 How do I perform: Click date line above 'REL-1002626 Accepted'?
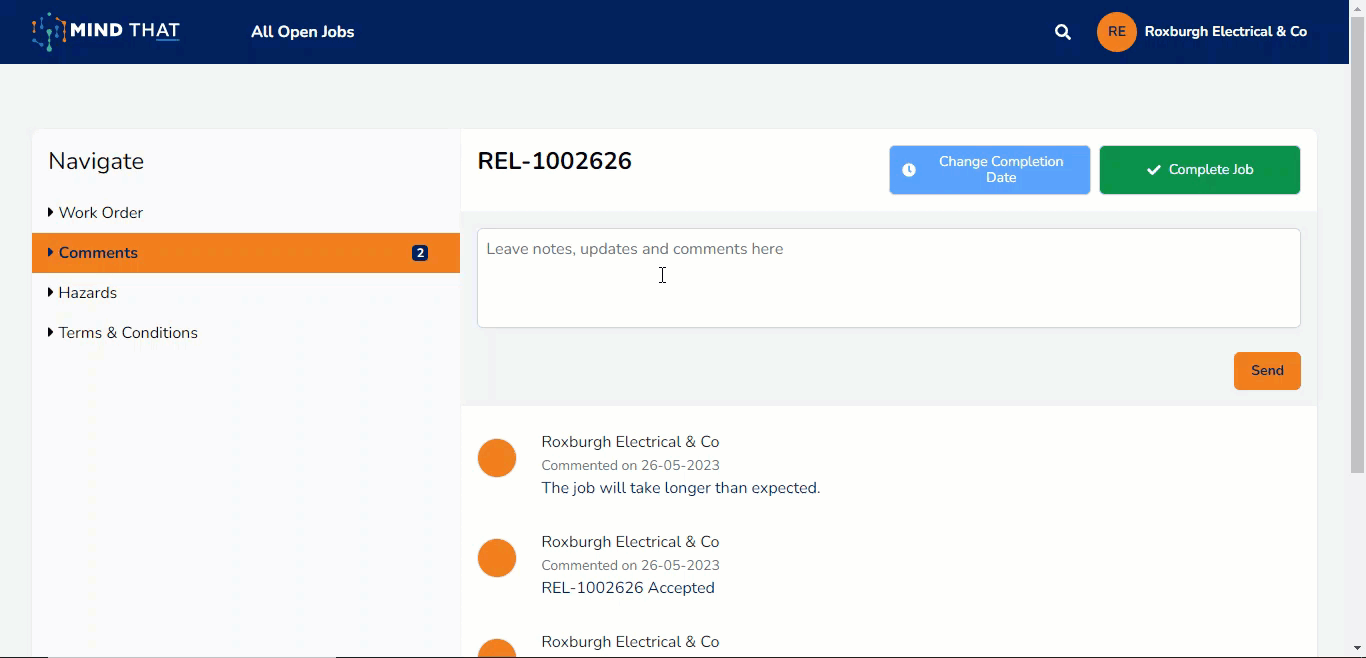click(630, 565)
